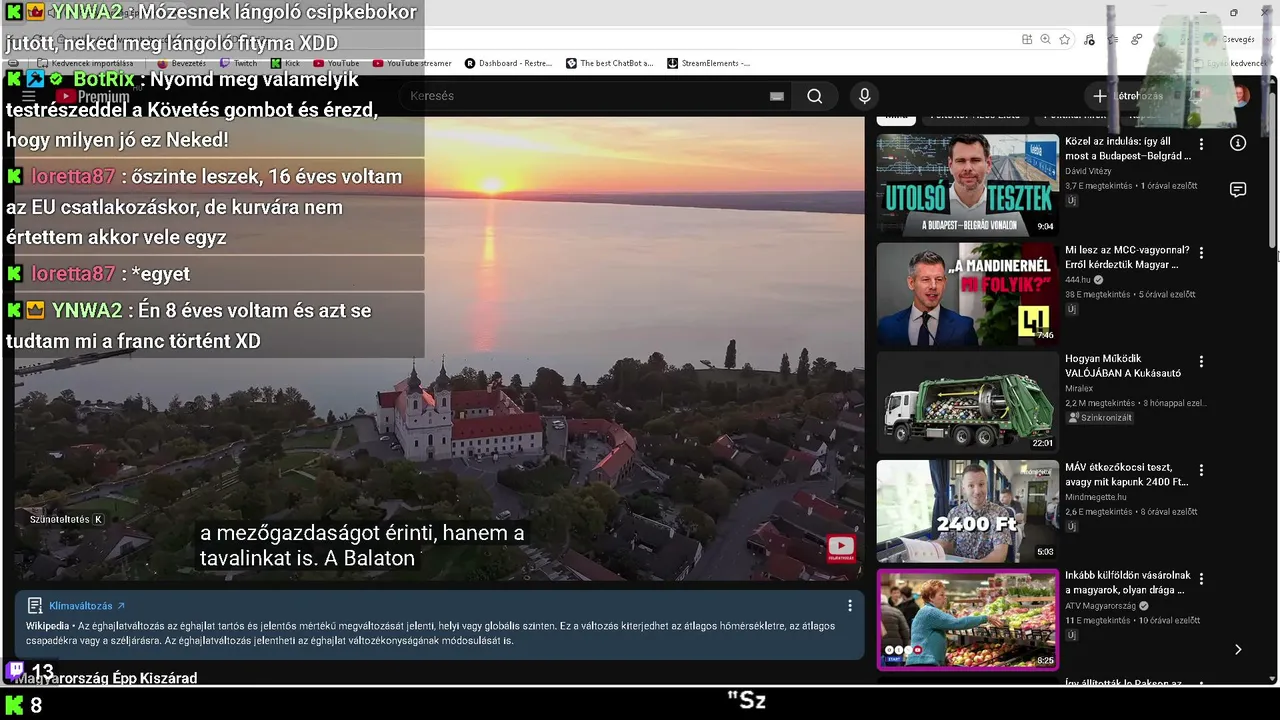Screen dimensions: 1280x720
Task: Open the video info circle icon
Action: pyautogui.click(x=1238, y=143)
